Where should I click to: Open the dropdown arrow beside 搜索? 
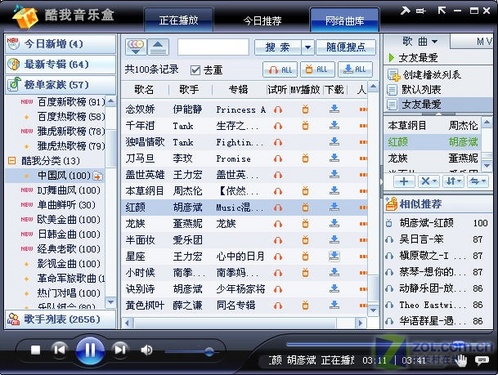[x=308, y=47]
